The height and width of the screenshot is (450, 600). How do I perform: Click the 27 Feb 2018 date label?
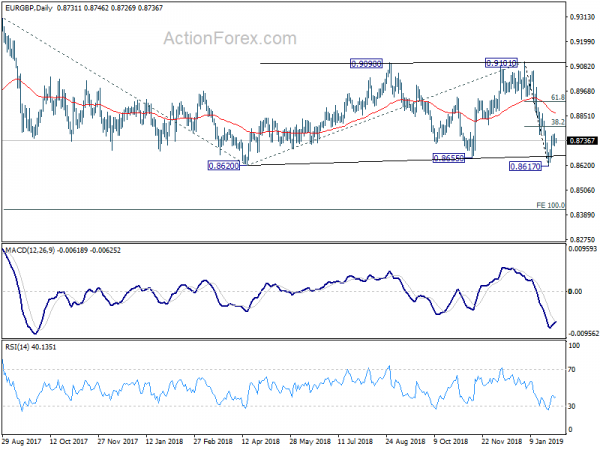point(213,442)
